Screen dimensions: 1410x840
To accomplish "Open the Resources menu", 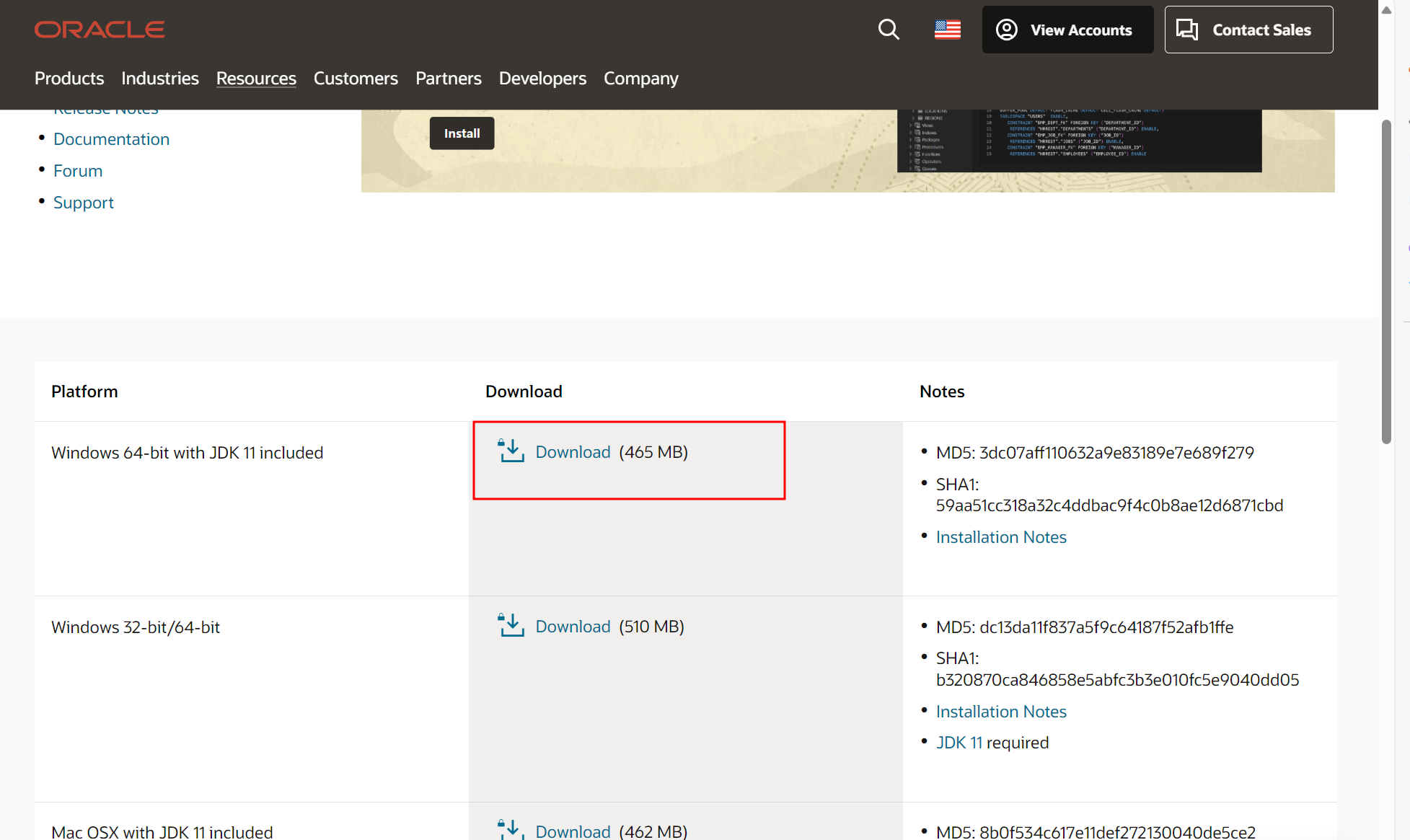I will pyautogui.click(x=256, y=78).
